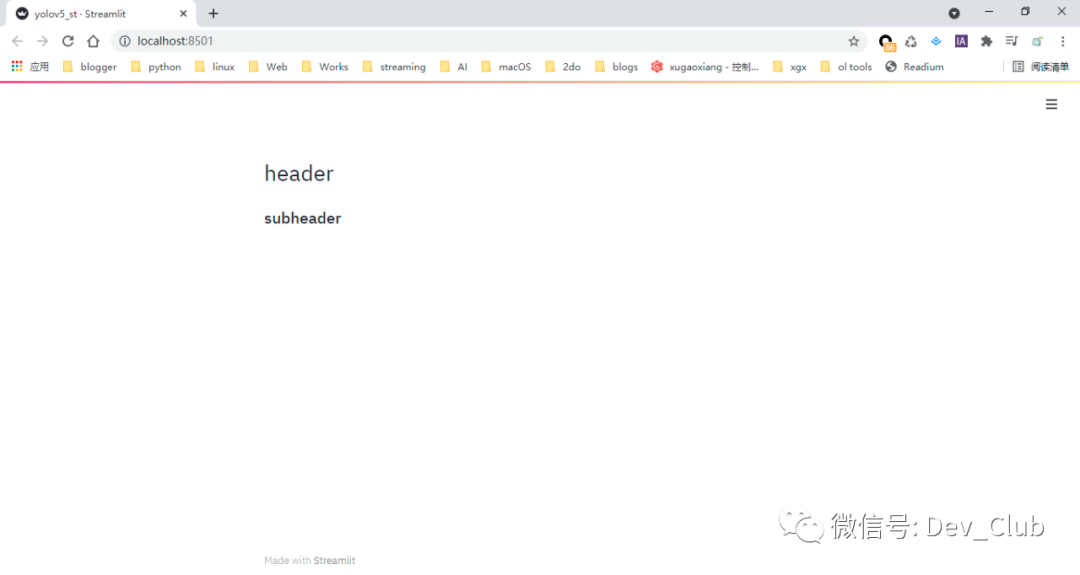Viewport: 1080px width, 575px height.
Task: Minimize the browser window
Action: pos(989,12)
